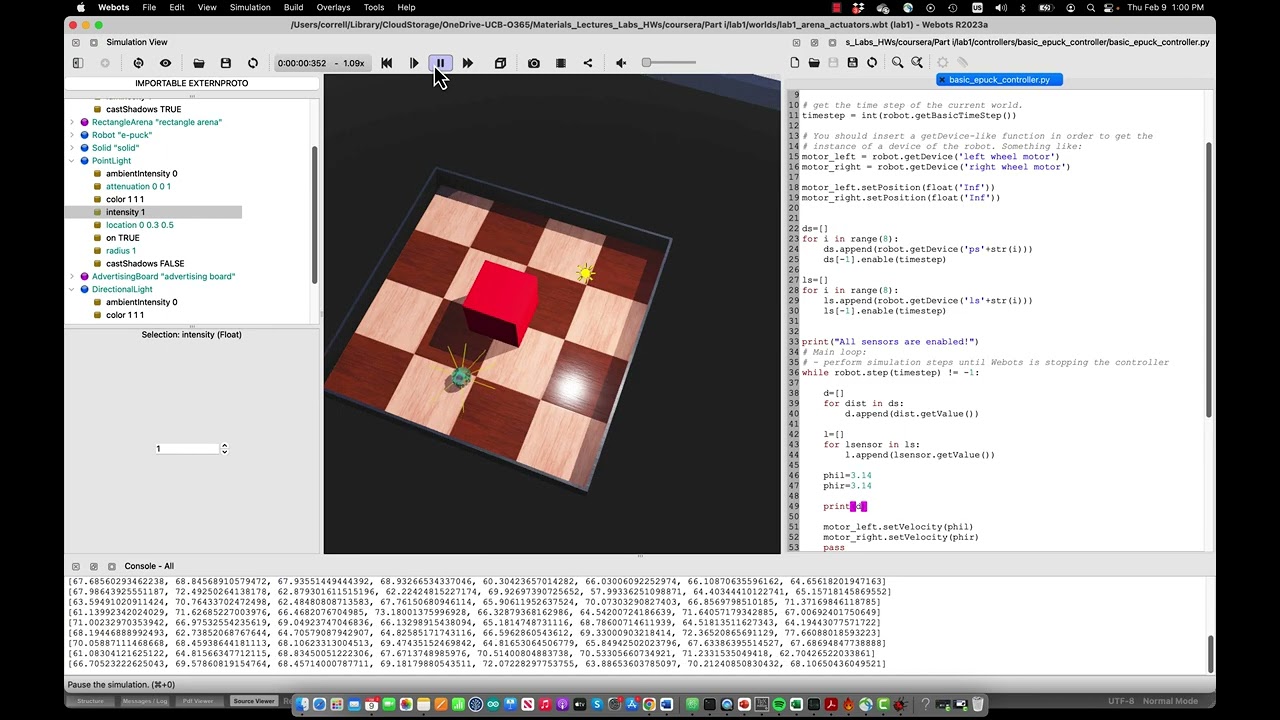This screenshot has width=1280, height=720.
Task: Open the Simulation menu
Action: point(250,7)
